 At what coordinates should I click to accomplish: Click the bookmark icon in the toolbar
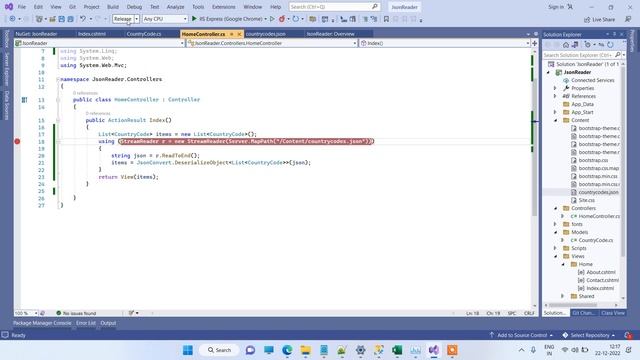click(386, 19)
